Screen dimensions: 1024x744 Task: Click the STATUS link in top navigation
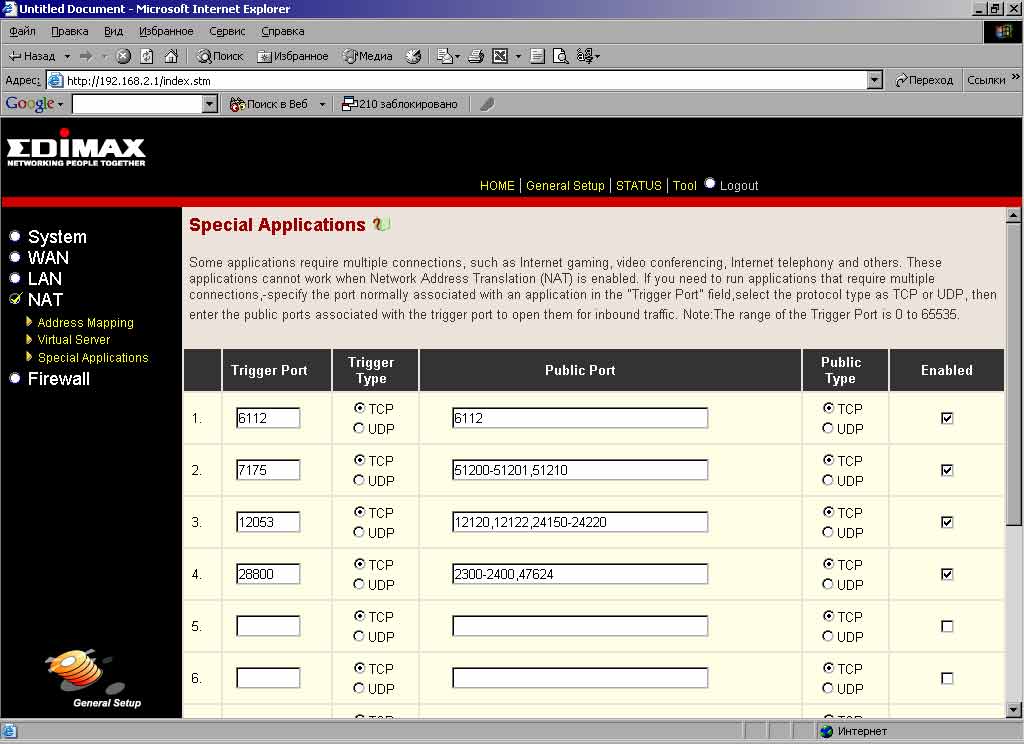point(638,185)
